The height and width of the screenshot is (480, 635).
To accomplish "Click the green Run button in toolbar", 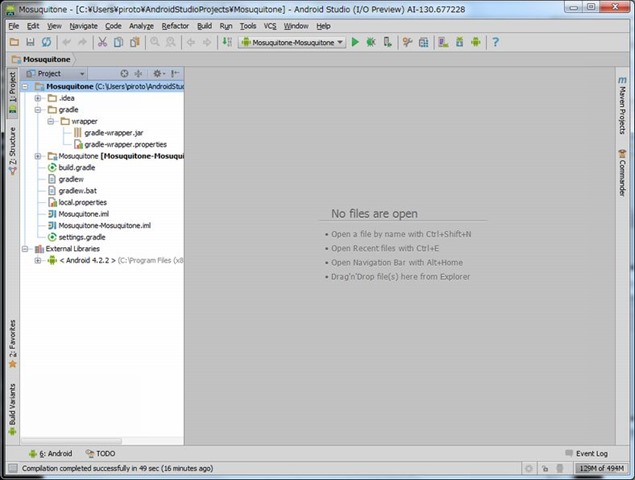I will point(355,42).
